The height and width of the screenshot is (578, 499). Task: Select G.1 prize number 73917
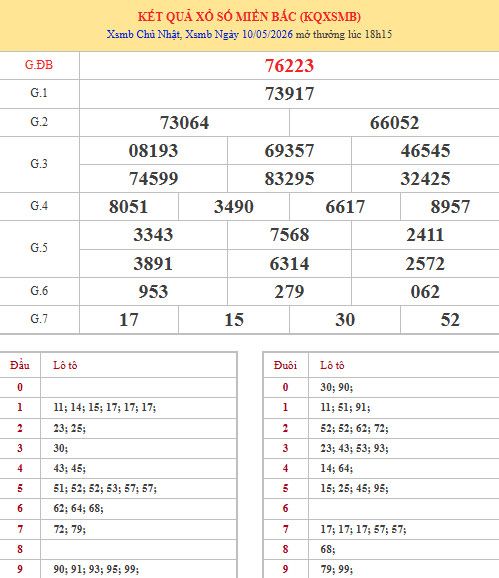tap(289, 94)
